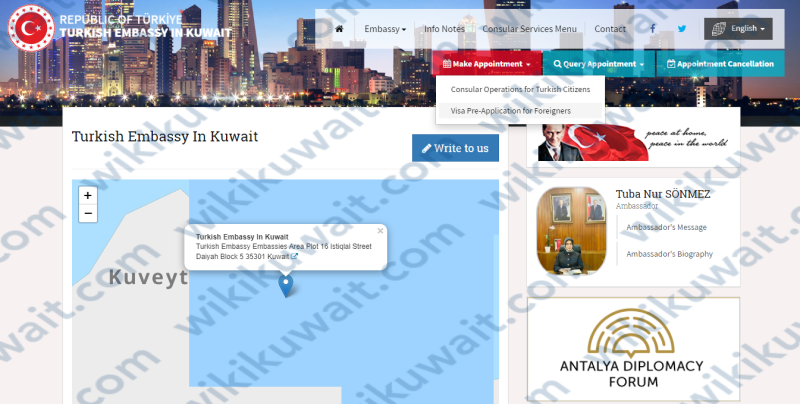The height and width of the screenshot is (404, 800).
Task: Open Info Notes page
Action: [x=444, y=29]
